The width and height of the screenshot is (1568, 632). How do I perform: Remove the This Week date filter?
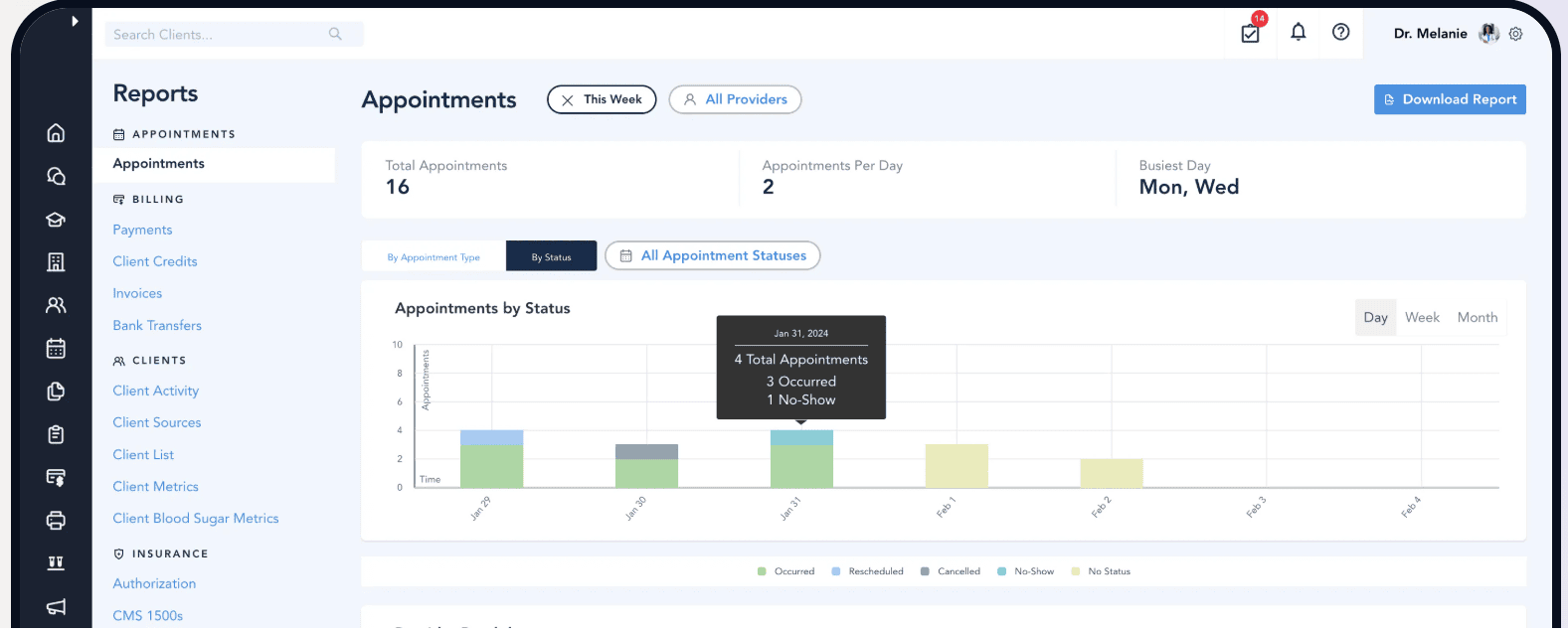tap(567, 100)
